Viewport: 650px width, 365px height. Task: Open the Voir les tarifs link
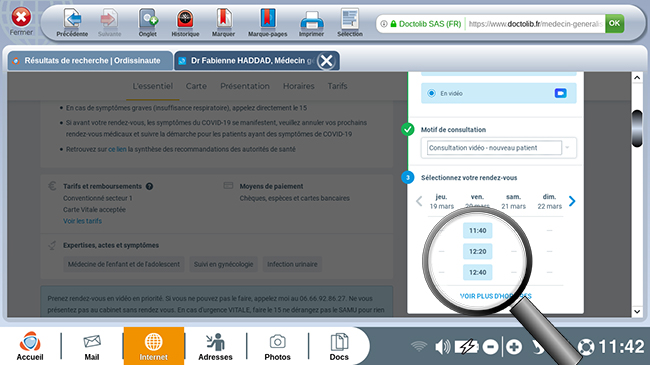(x=82, y=221)
